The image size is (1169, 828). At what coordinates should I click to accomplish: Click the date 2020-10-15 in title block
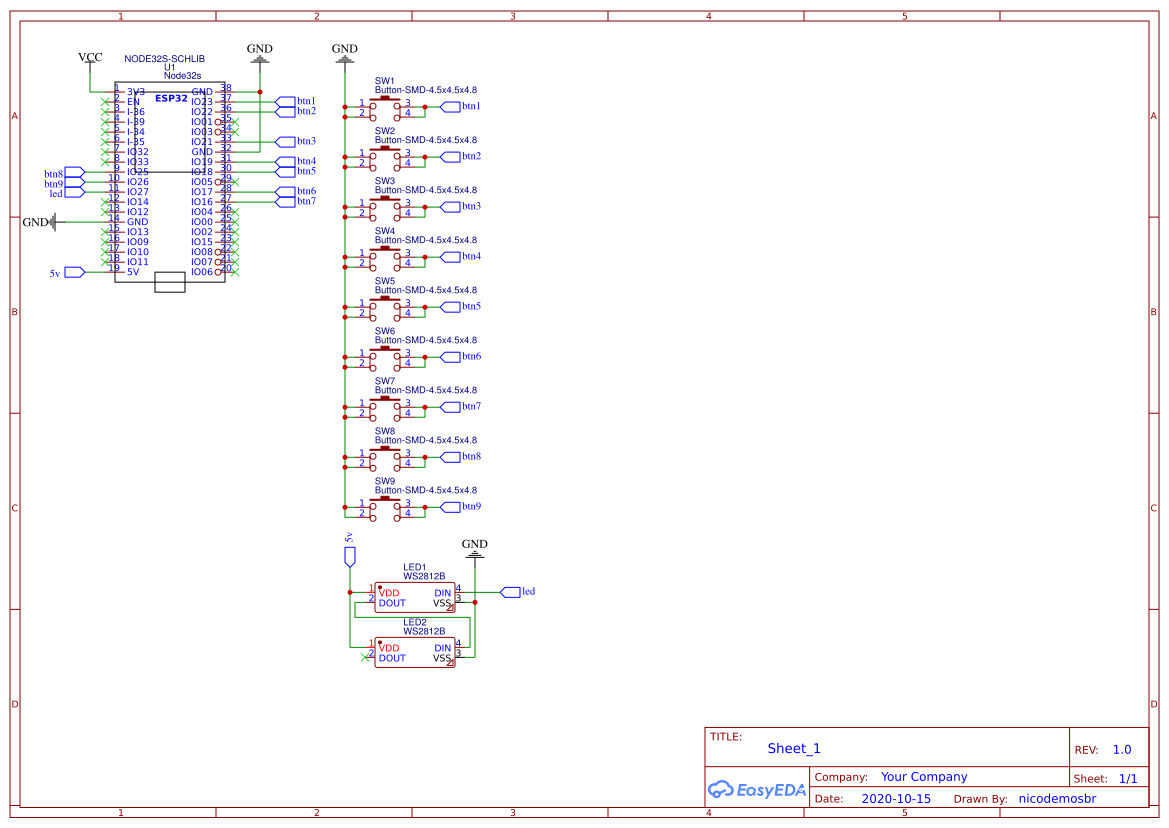tap(896, 799)
